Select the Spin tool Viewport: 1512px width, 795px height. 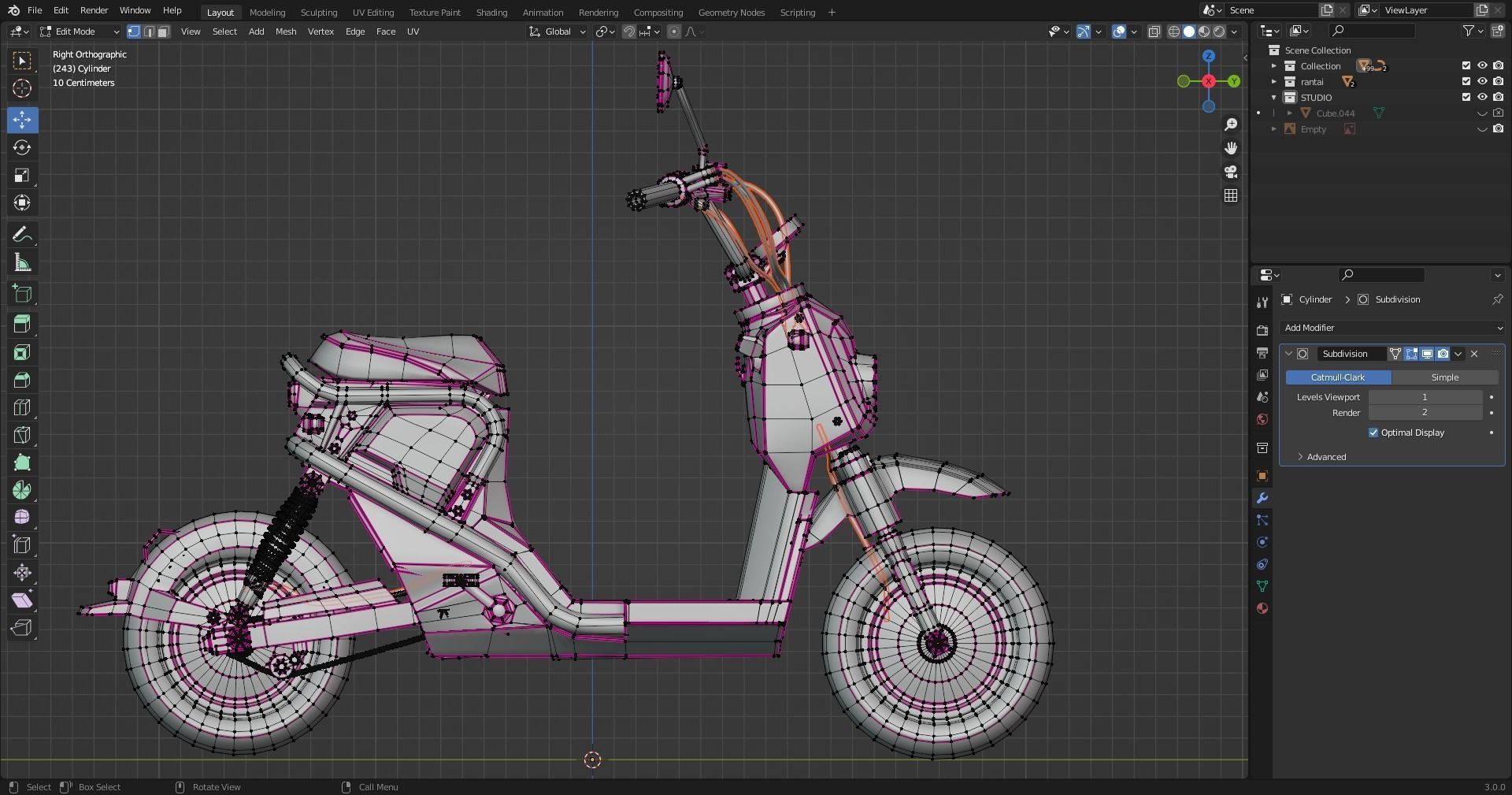click(x=22, y=490)
